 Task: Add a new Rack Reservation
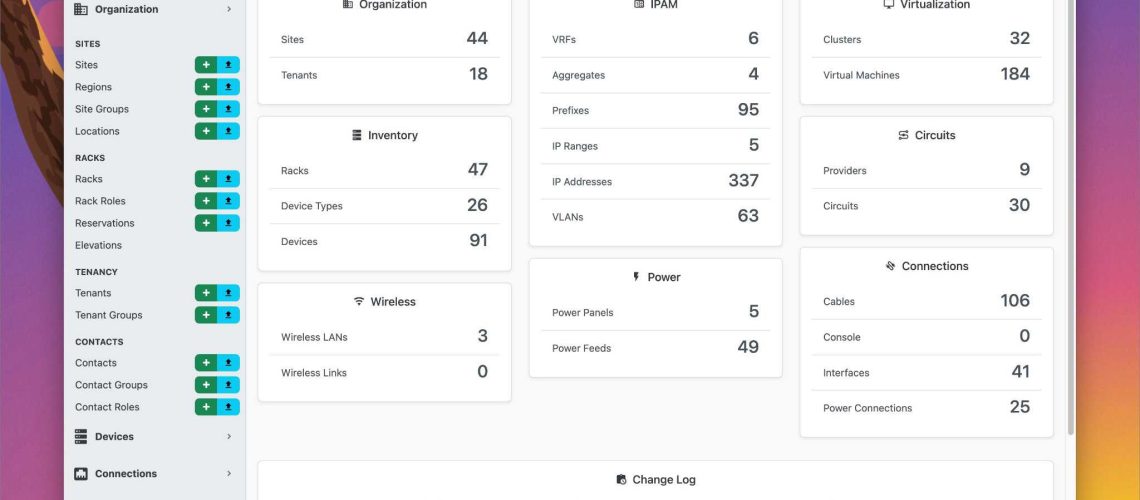(x=206, y=223)
